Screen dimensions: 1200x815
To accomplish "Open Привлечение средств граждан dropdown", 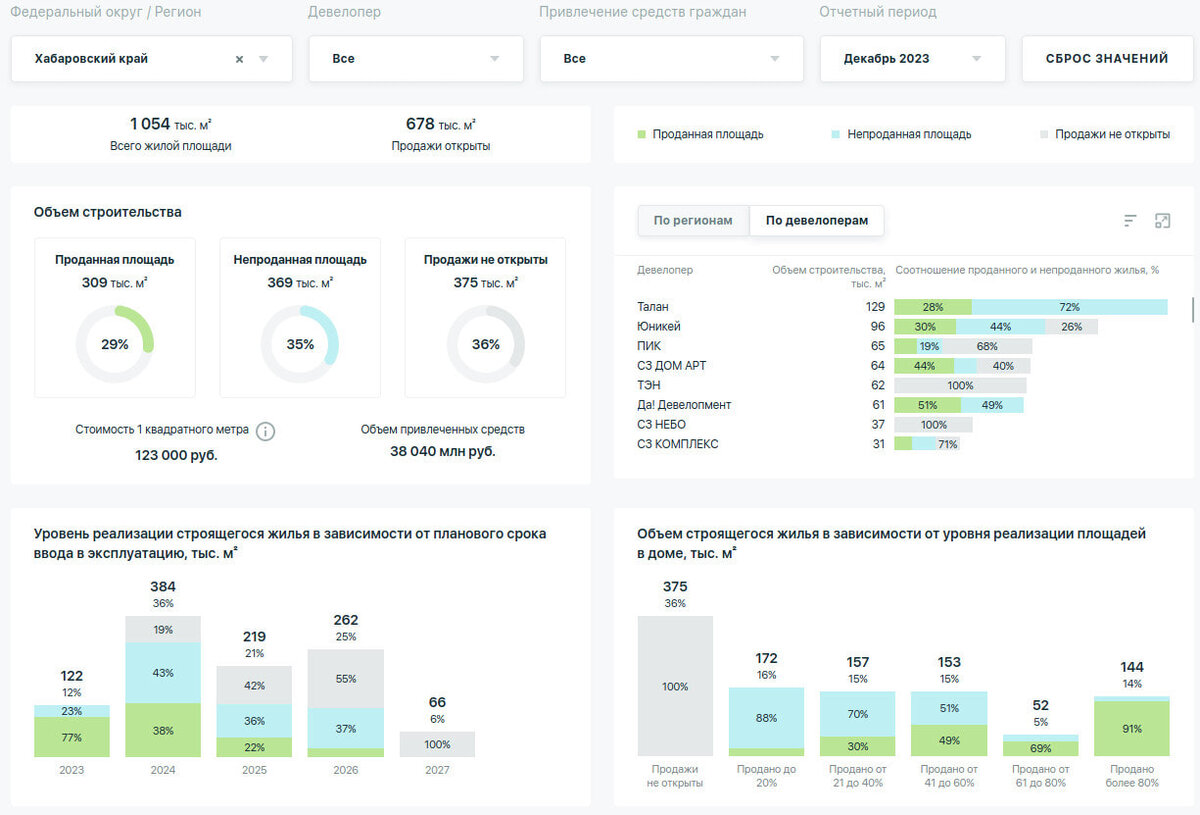I will 774,59.
